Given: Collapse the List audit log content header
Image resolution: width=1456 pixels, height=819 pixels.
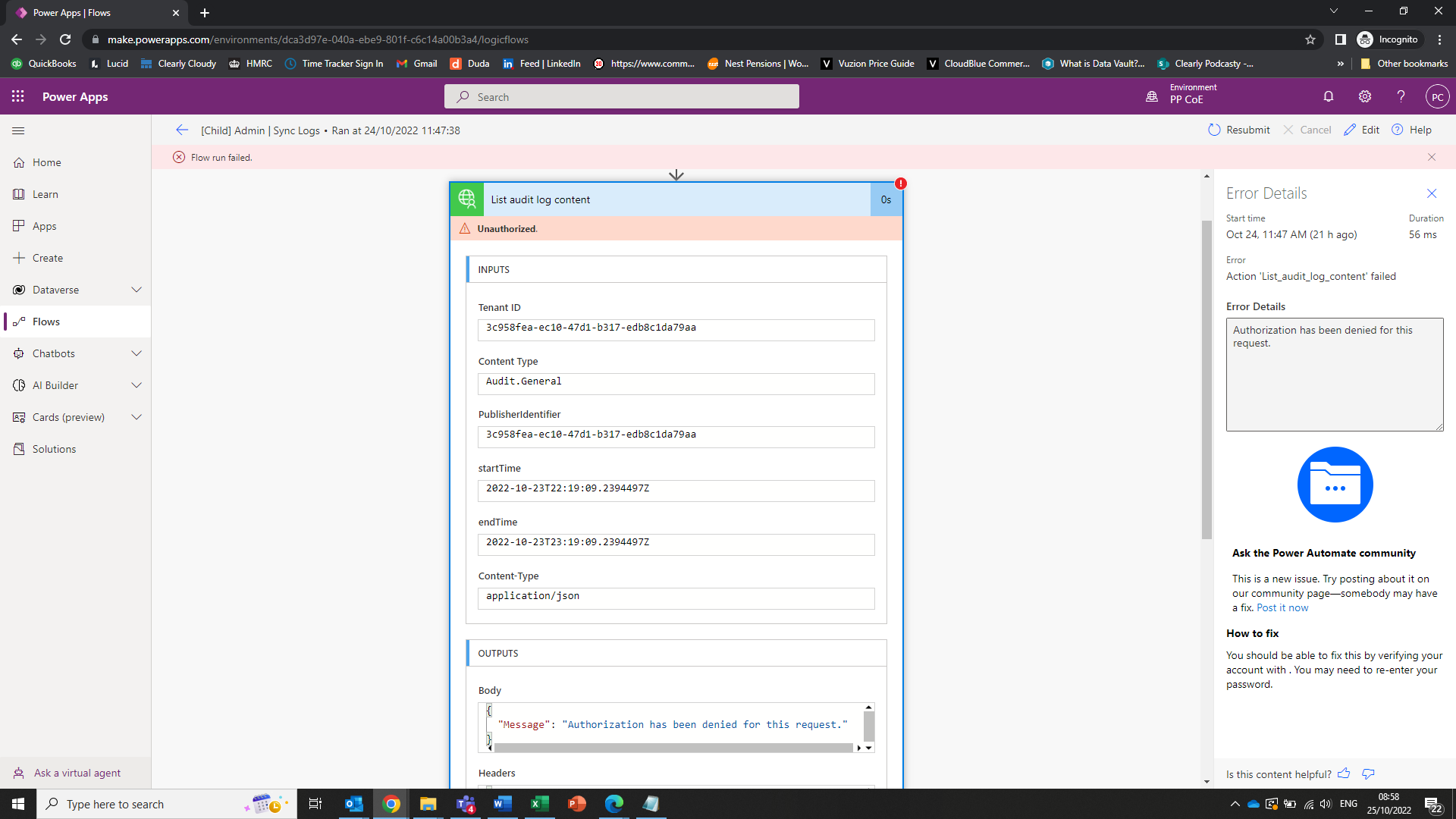Looking at the screenshot, I should point(676,199).
